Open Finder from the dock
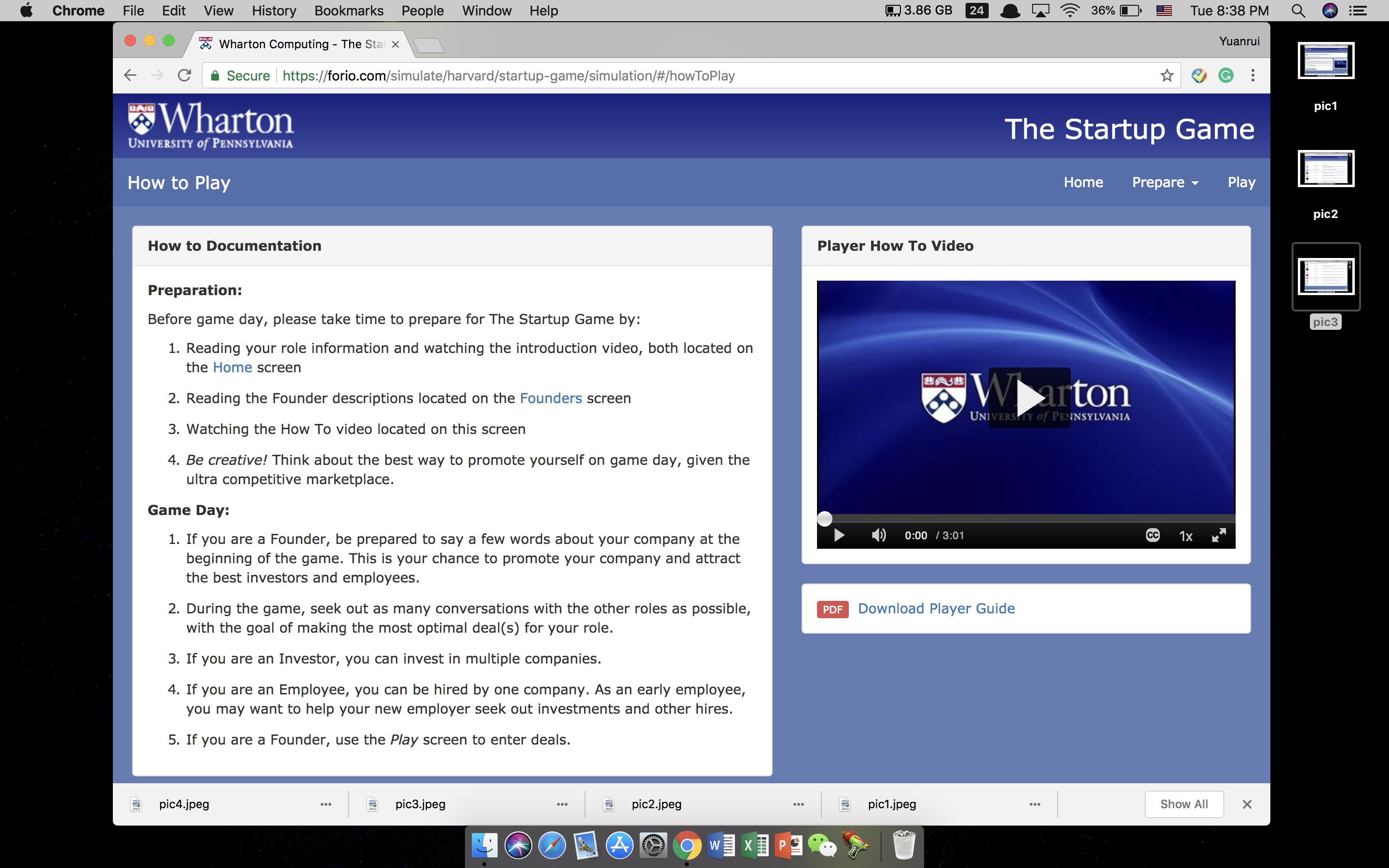This screenshot has height=868, width=1389. [x=484, y=846]
